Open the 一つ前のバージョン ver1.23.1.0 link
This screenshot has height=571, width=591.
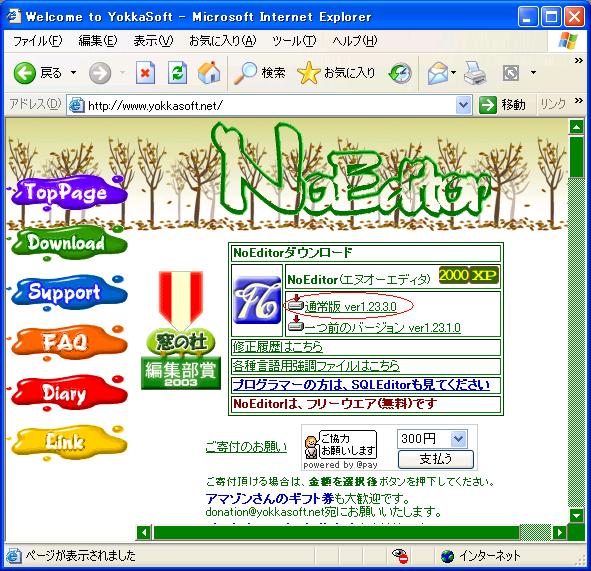382,328
